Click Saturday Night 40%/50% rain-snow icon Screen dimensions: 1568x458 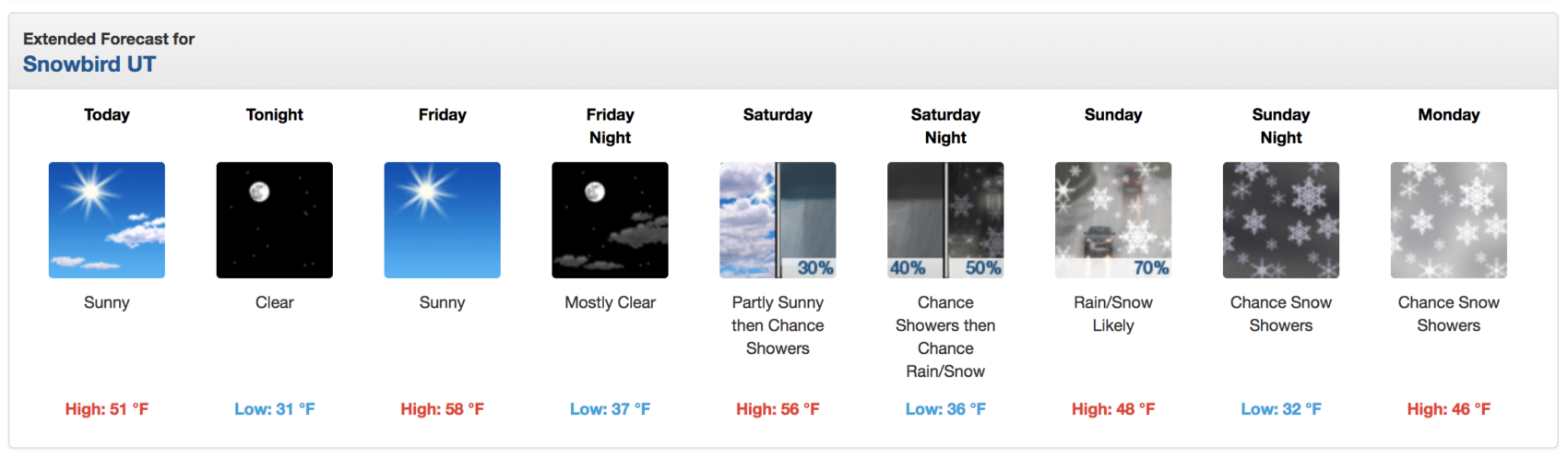(945, 220)
